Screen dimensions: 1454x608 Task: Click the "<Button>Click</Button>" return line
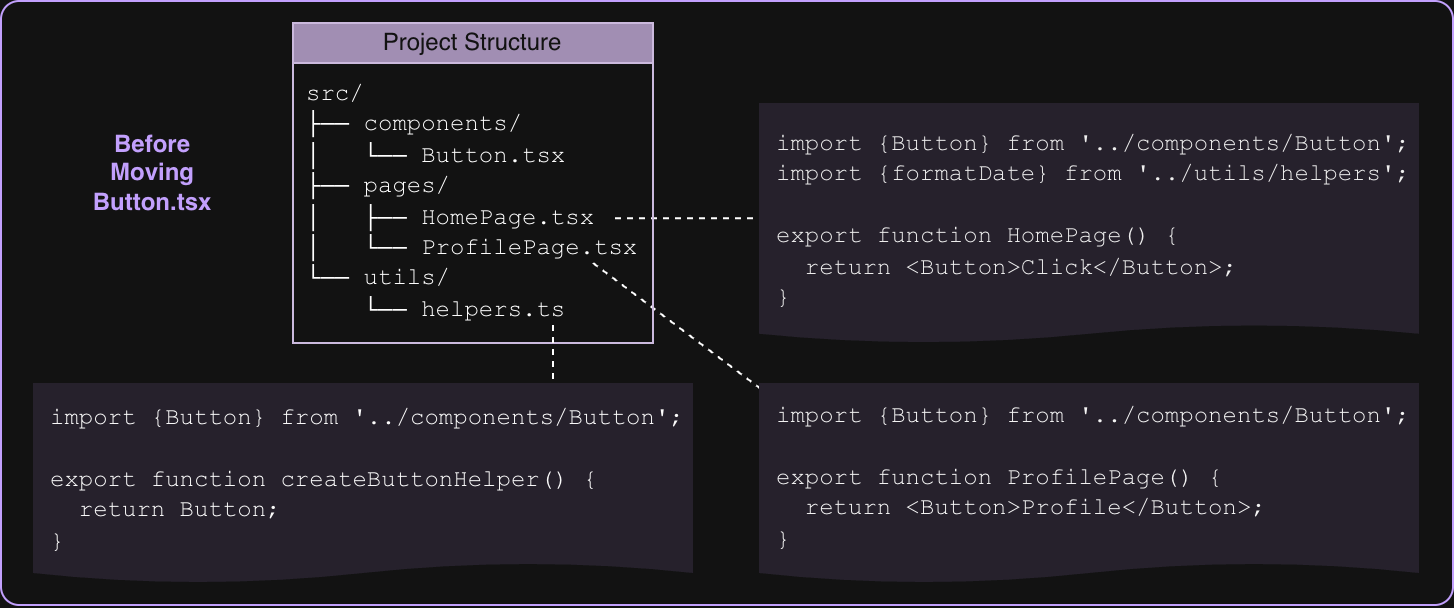coord(1020,268)
